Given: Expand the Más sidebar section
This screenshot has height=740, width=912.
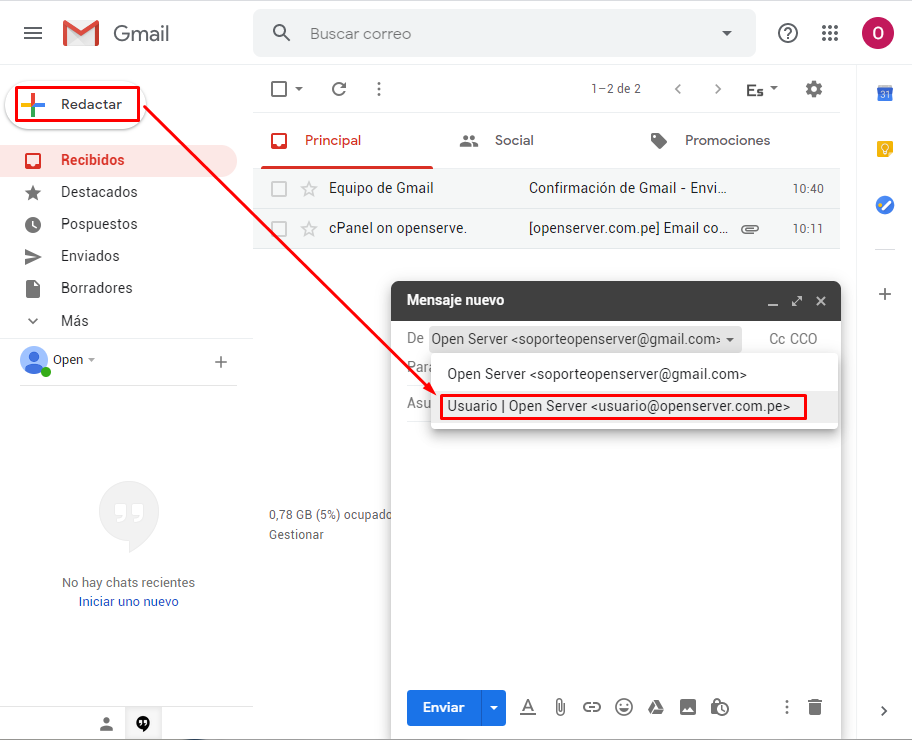Looking at the screenshot, I should coord(74,321).
